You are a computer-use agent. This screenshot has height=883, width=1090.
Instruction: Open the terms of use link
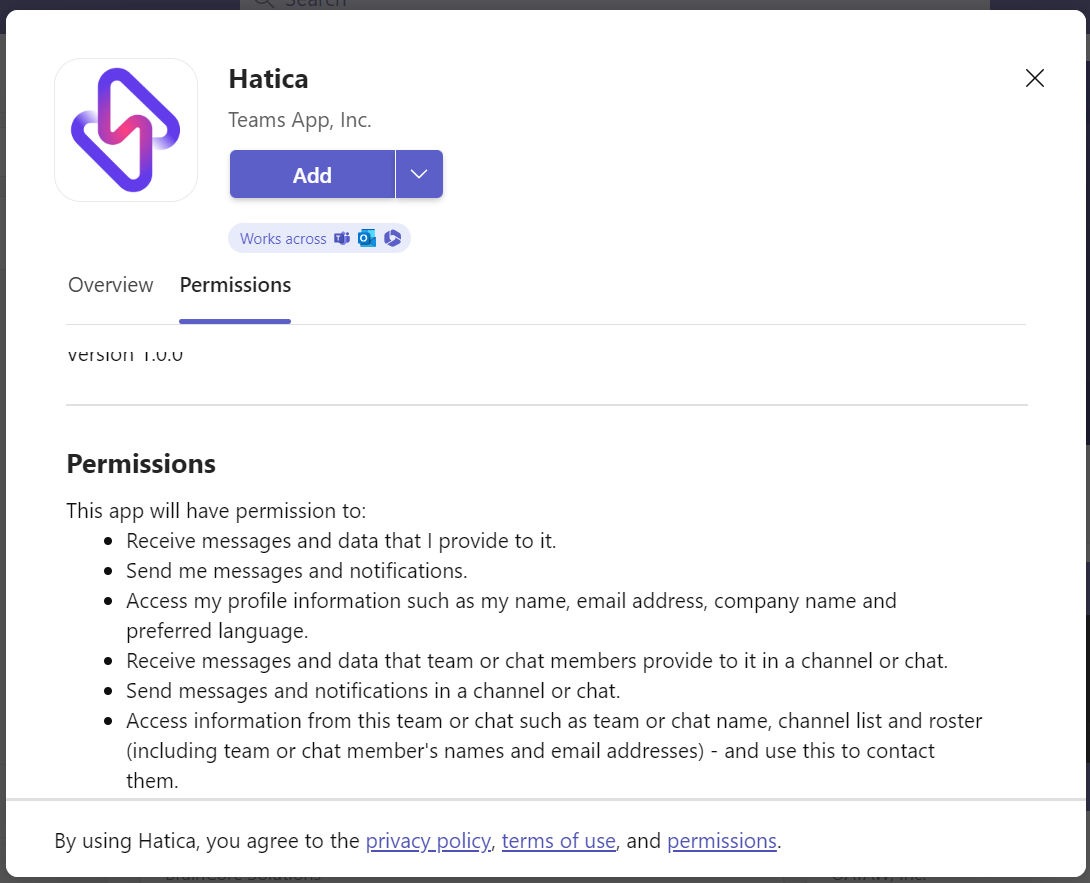pyautogui.click(x=559, y=841)
